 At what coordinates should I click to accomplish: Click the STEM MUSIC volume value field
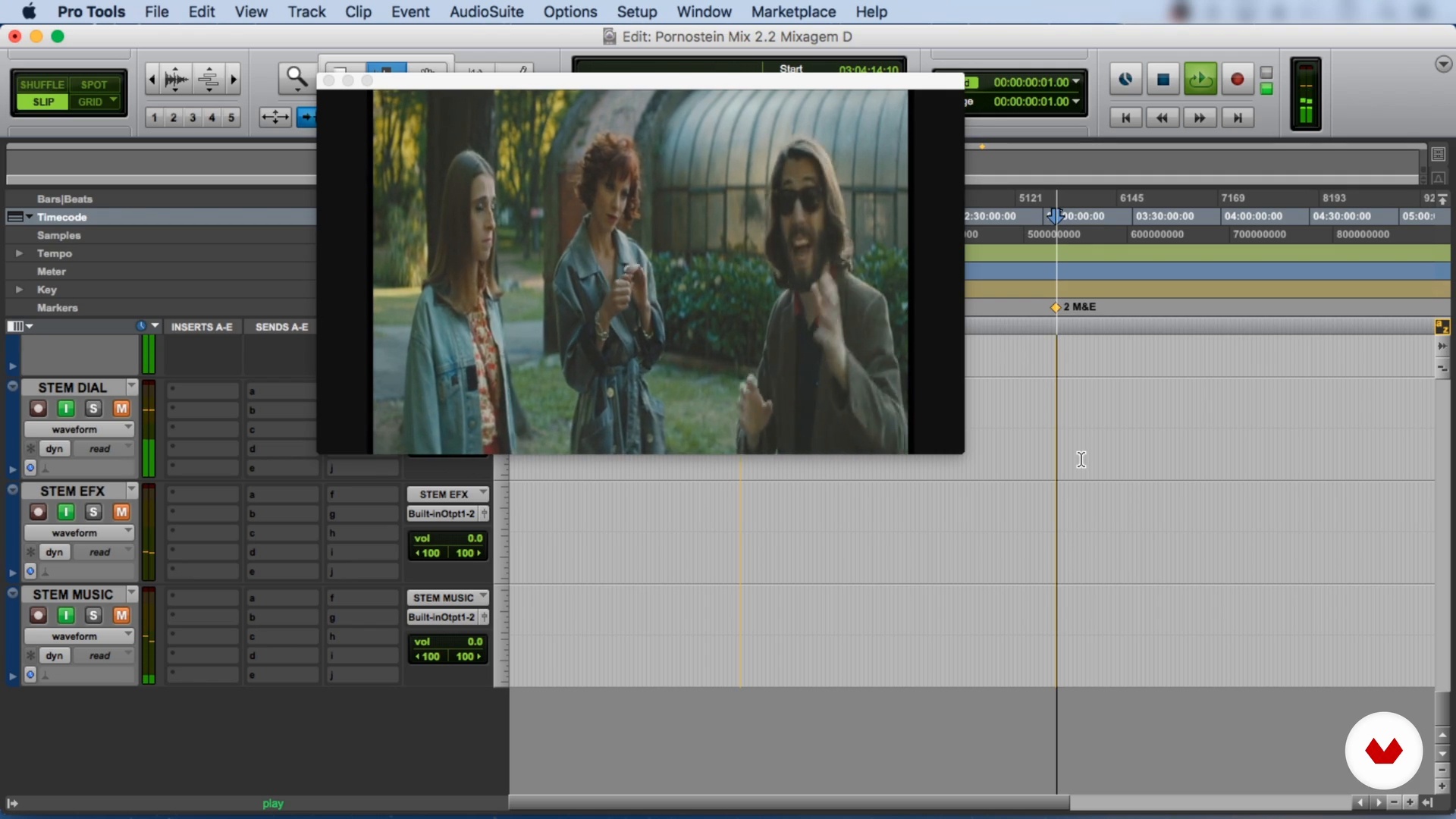(x=448, y=642)
